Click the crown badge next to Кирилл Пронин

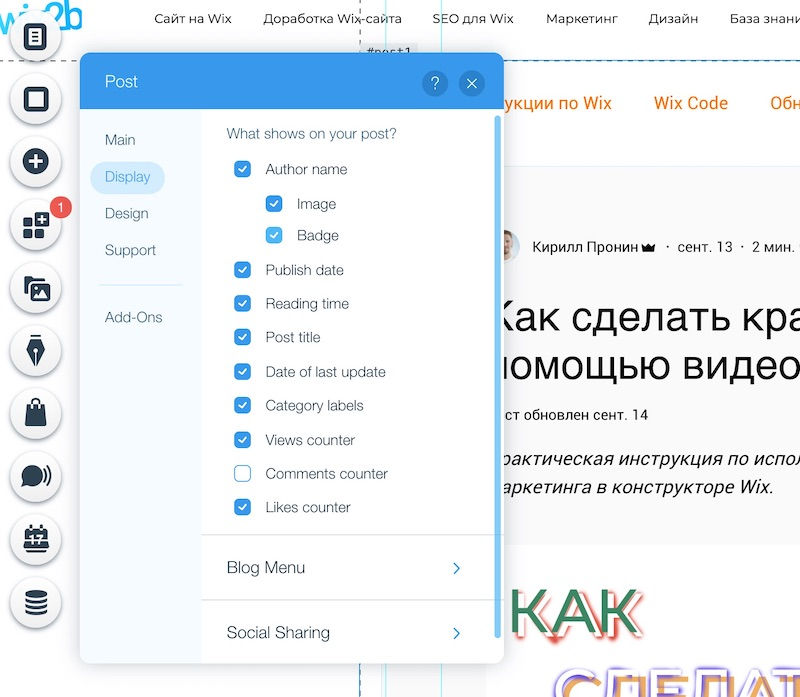click(648, 247)
